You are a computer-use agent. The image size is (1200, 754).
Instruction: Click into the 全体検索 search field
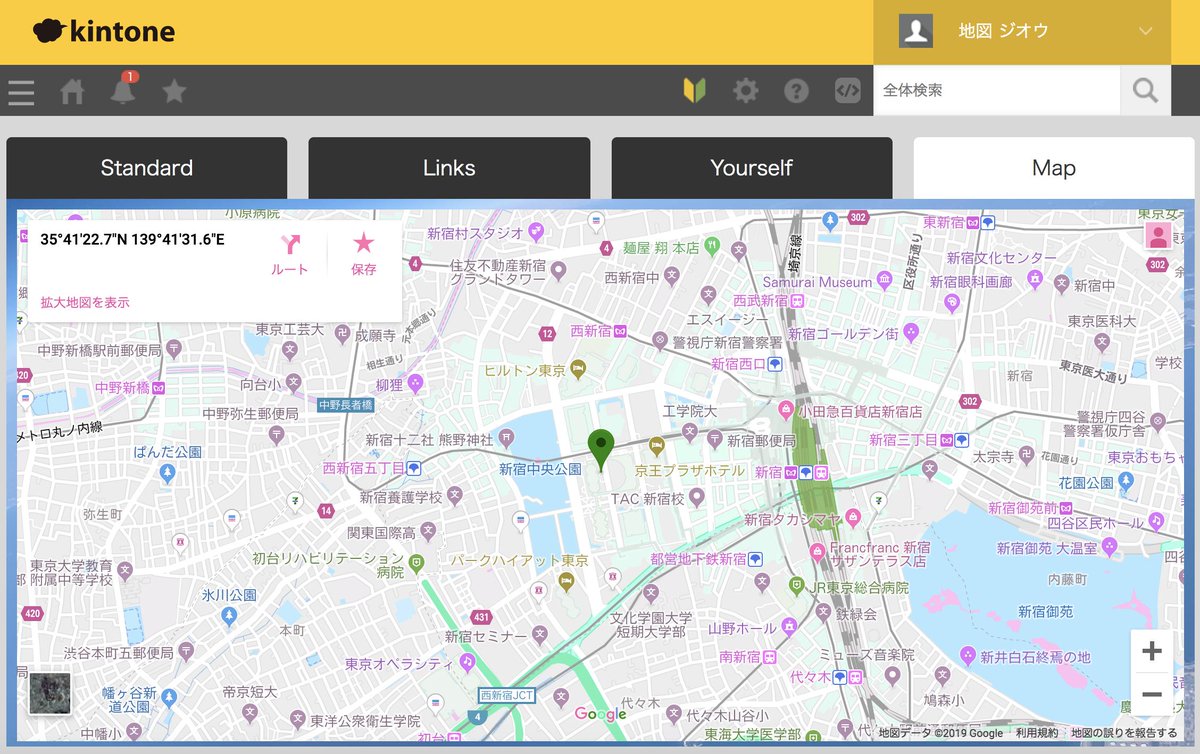point(996,91)
